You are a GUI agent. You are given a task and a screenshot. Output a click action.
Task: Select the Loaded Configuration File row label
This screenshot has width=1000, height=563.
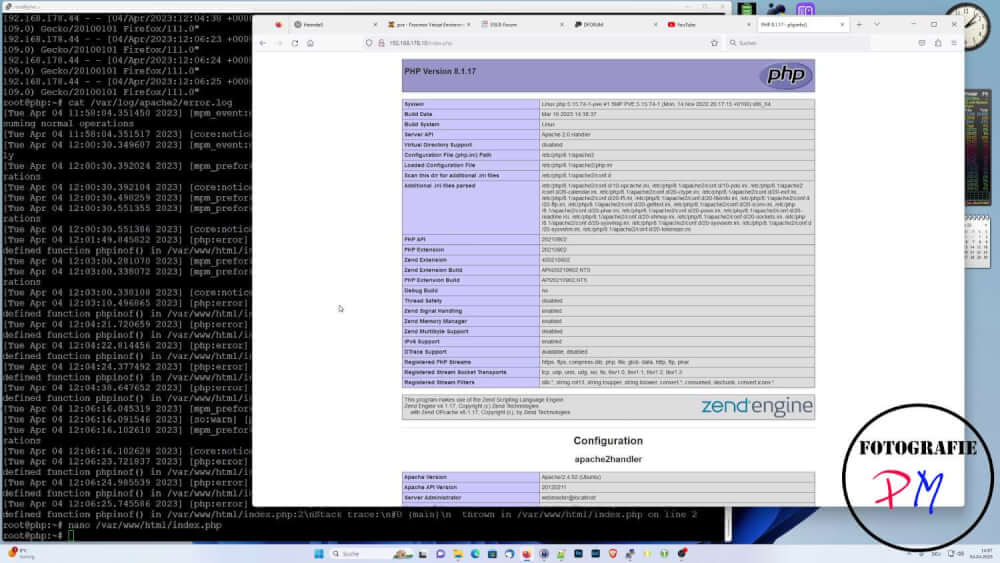[439, 165]
